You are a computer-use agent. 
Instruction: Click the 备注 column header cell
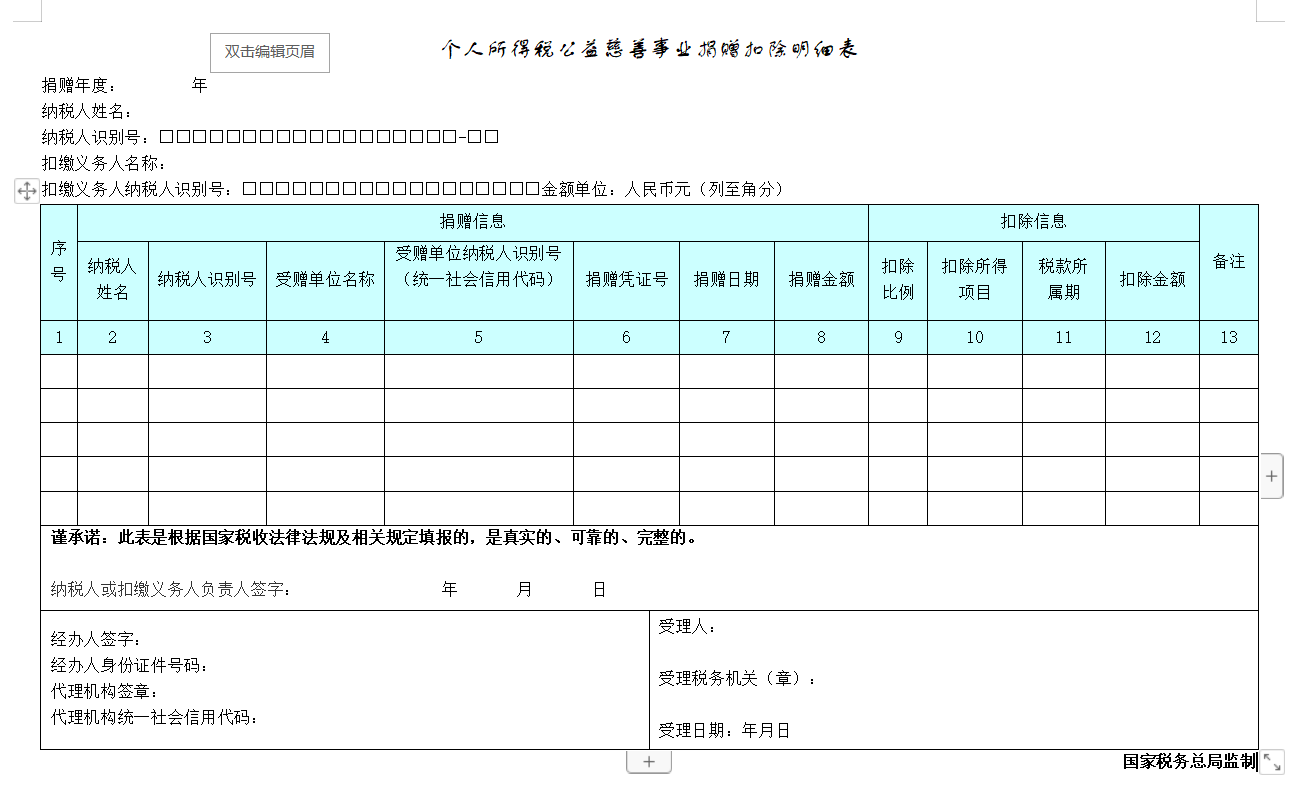tap(1228, 262)
